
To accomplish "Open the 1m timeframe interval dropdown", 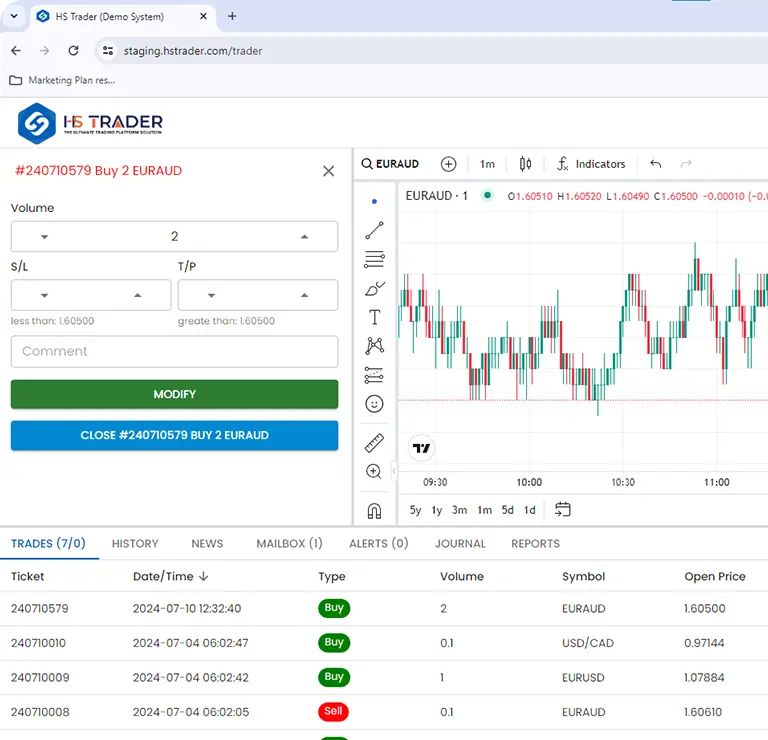I will click(x=487, y=164).
